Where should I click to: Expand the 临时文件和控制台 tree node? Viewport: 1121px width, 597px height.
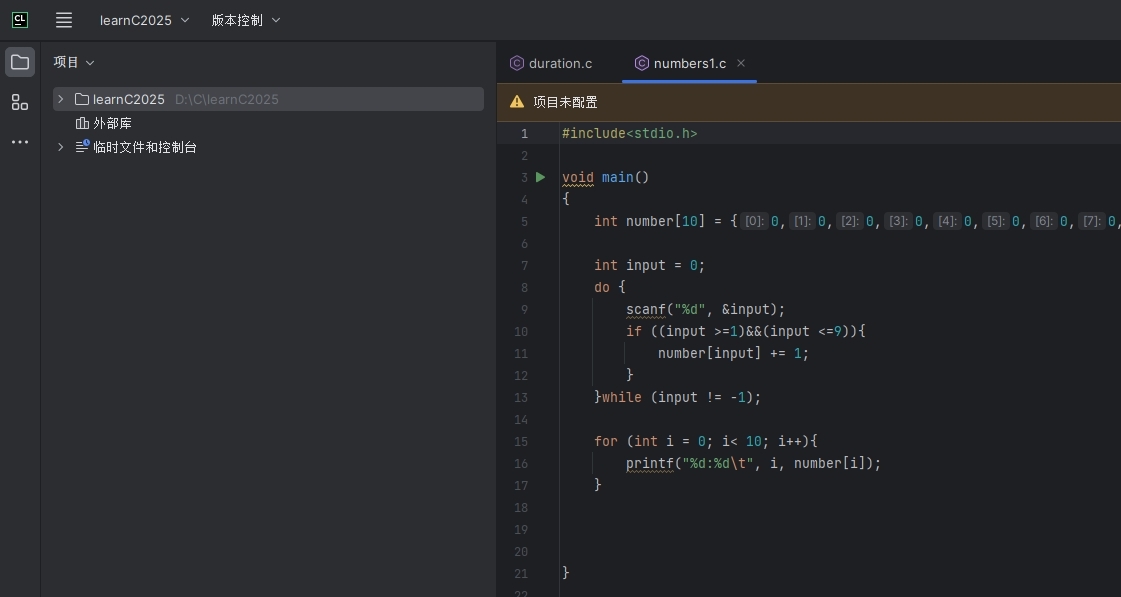pyautogui.click(x=61, y=147)
